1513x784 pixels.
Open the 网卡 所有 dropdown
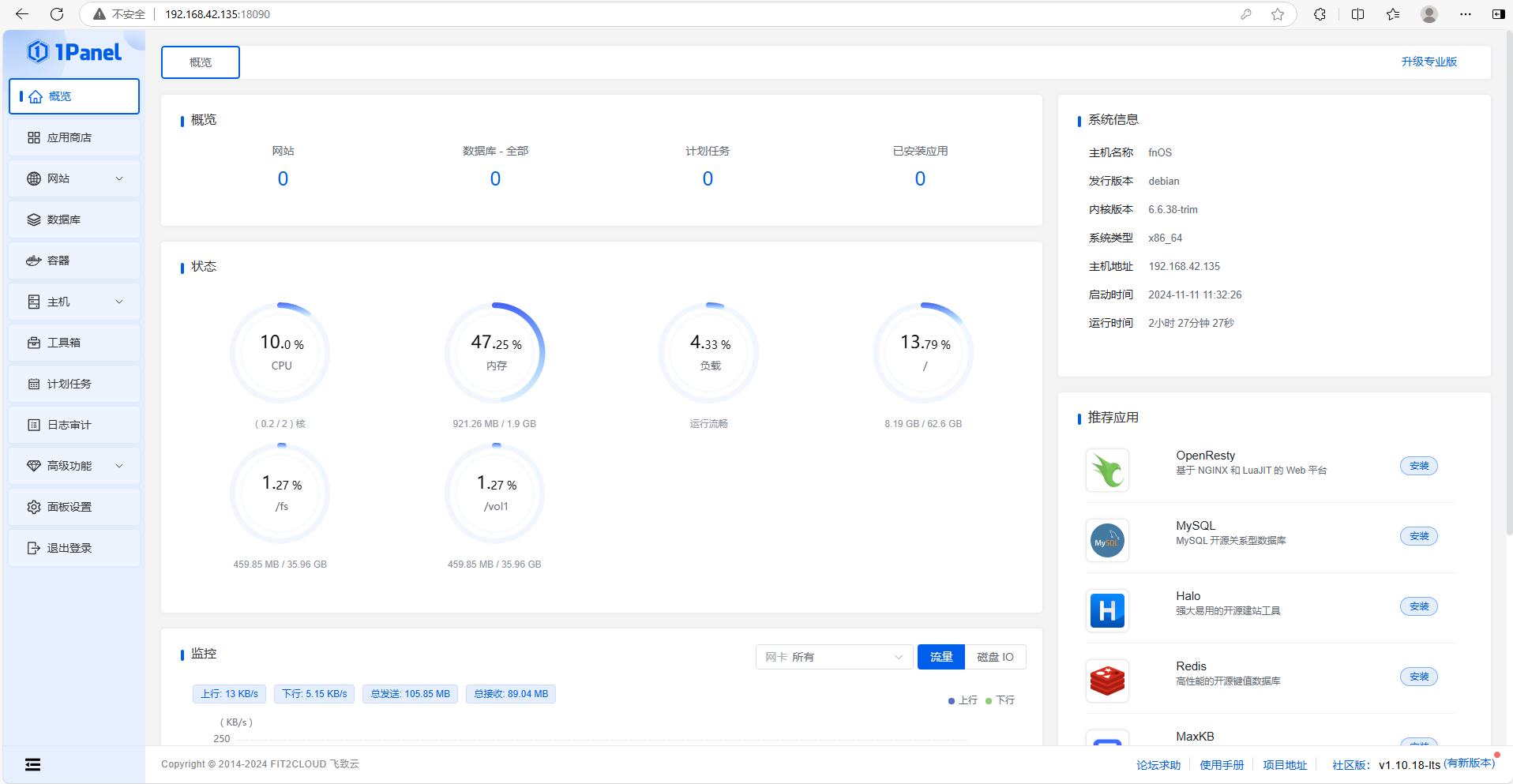pos(835,657)
